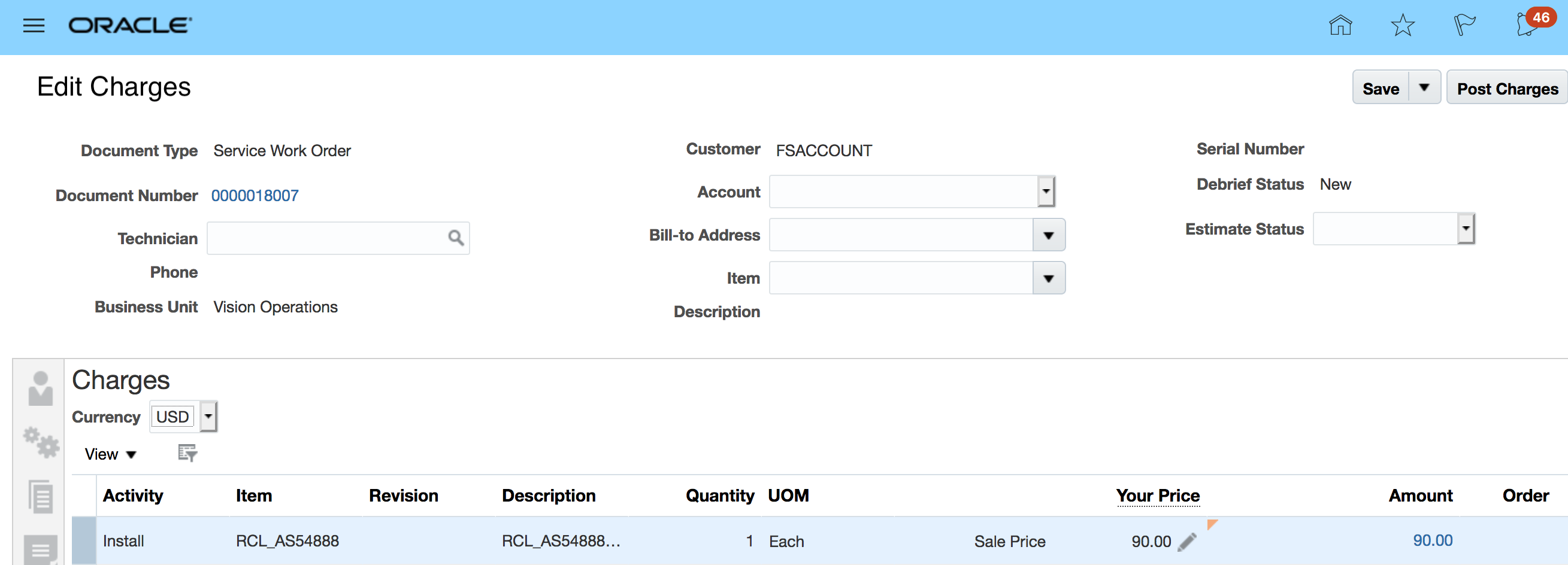Open the View menu
The height and width of the screenshot is (565, 1568).
(x=110, y=454)
